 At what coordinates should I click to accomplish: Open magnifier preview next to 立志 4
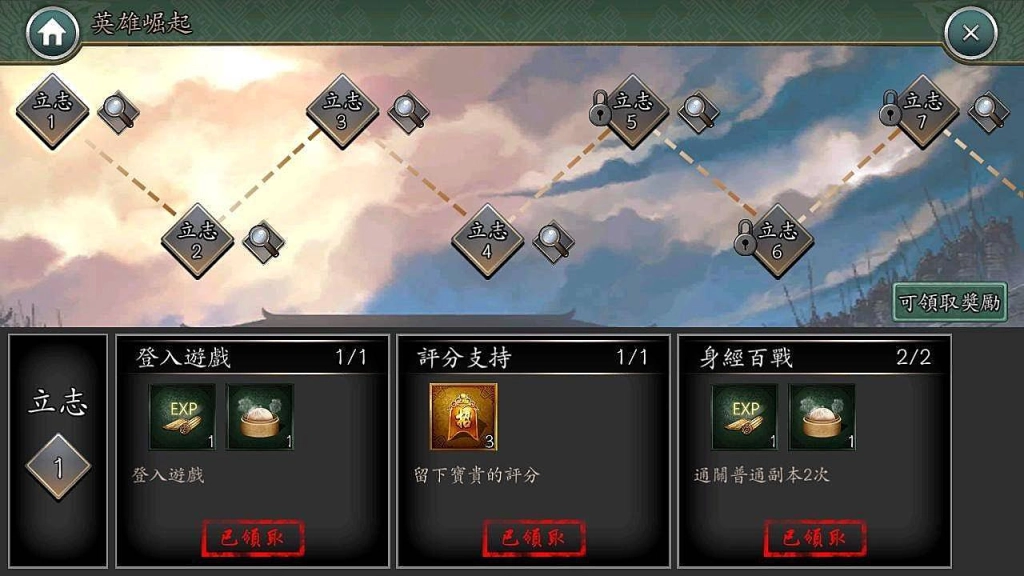(553, 242)
